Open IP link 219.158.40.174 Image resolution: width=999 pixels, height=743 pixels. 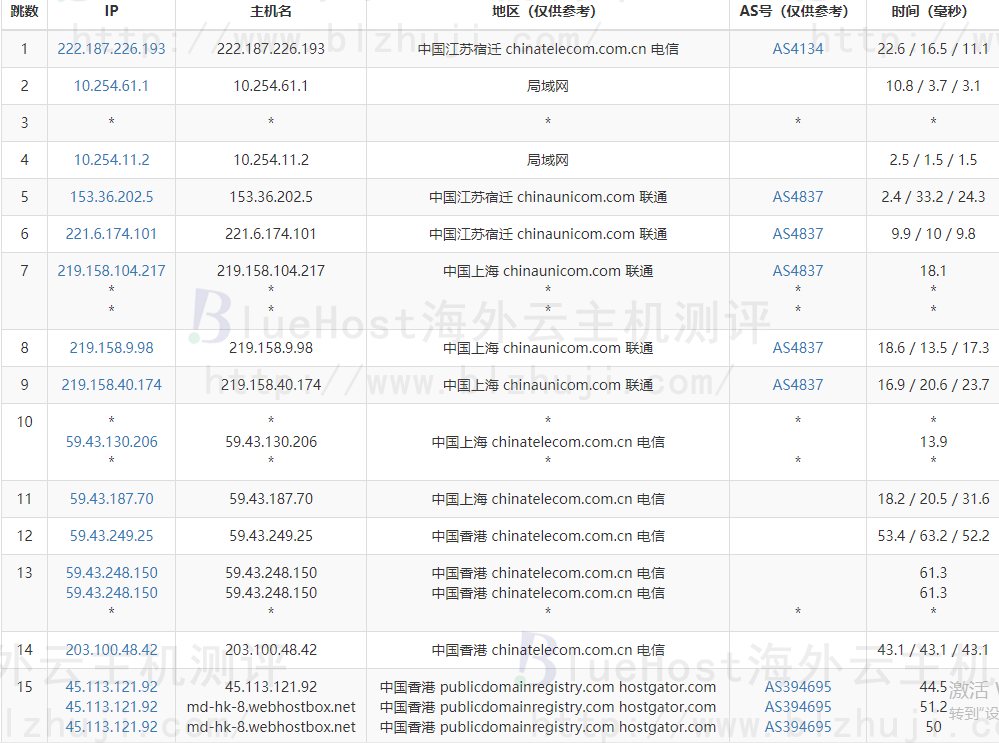[x=111, y=384]
